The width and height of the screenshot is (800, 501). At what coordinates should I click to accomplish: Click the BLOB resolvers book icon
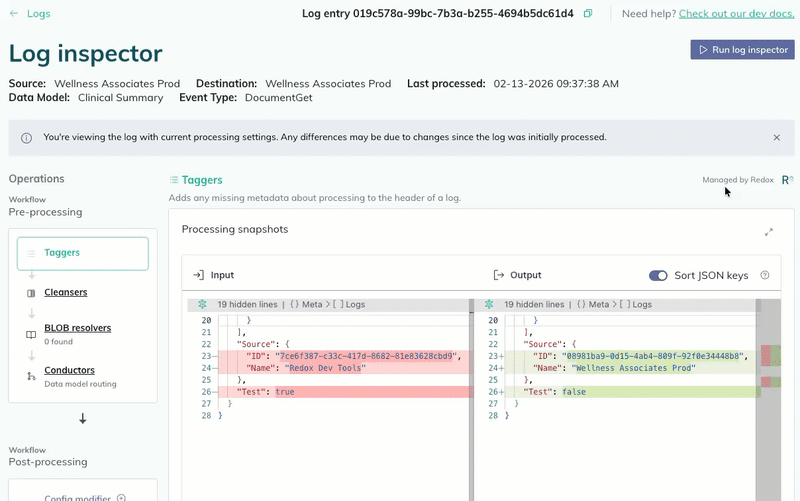[31, 335]
